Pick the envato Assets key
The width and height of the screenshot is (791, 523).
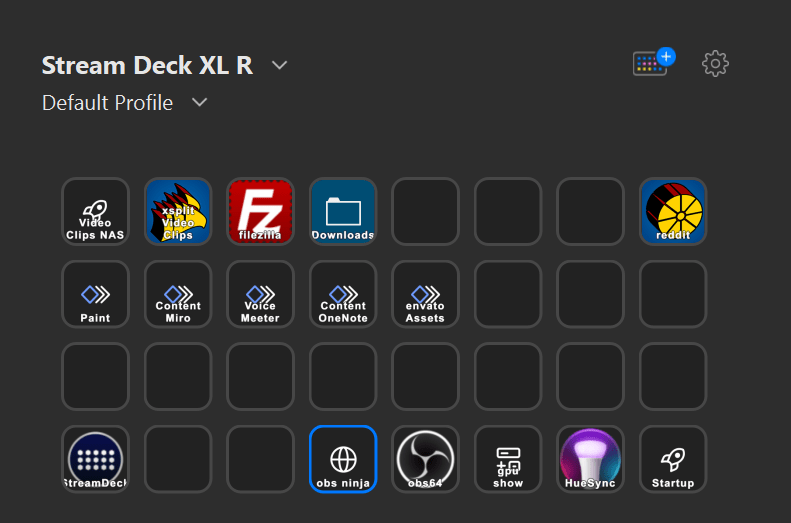click(425, 294)
